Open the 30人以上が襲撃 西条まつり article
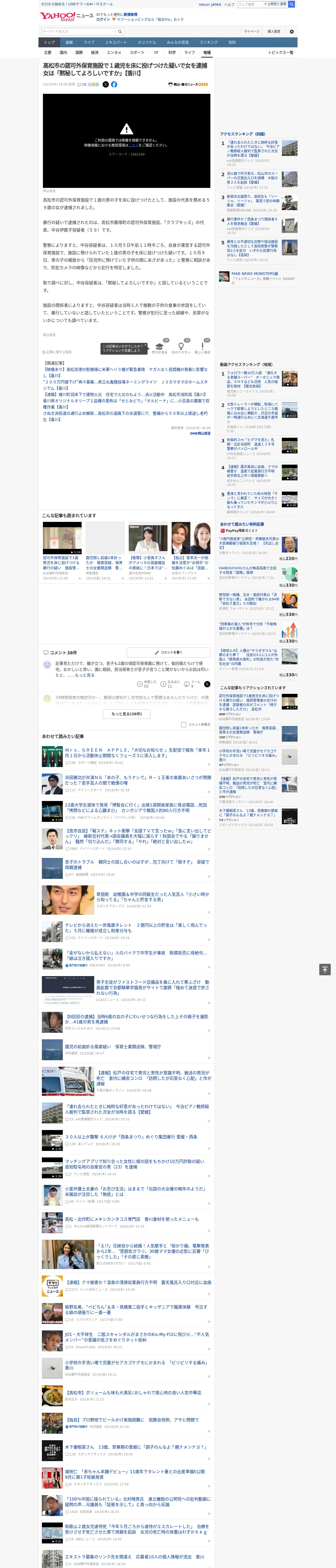336x1568 pixels. (x=131, y=1137)
